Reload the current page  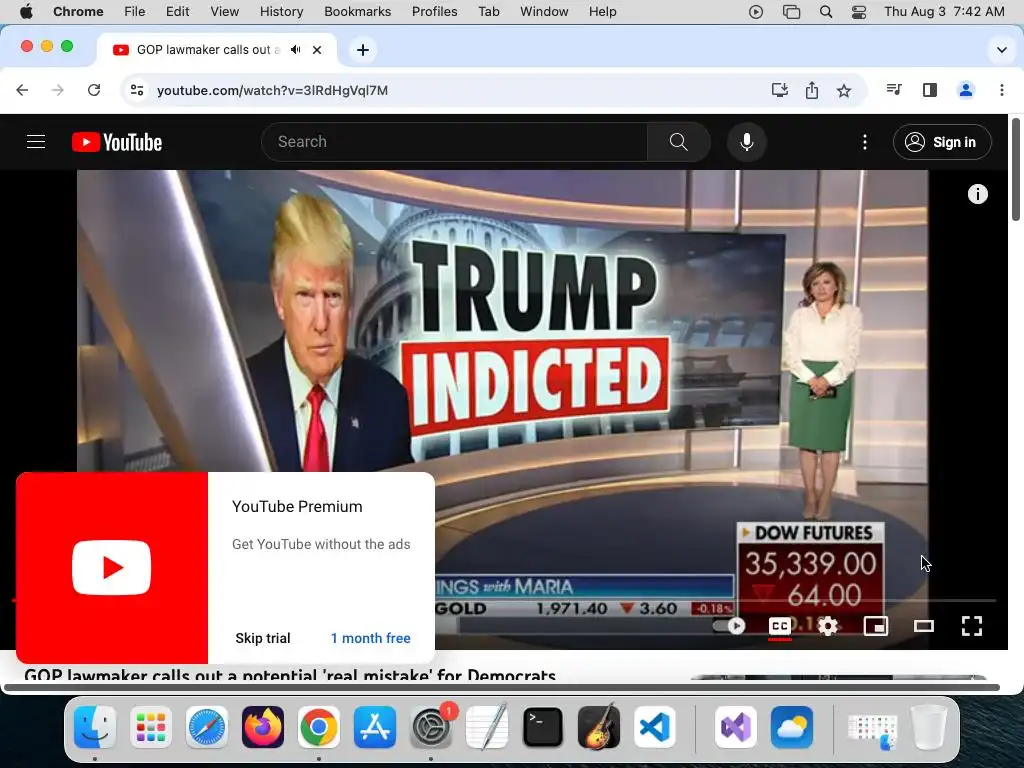point(93,90)
